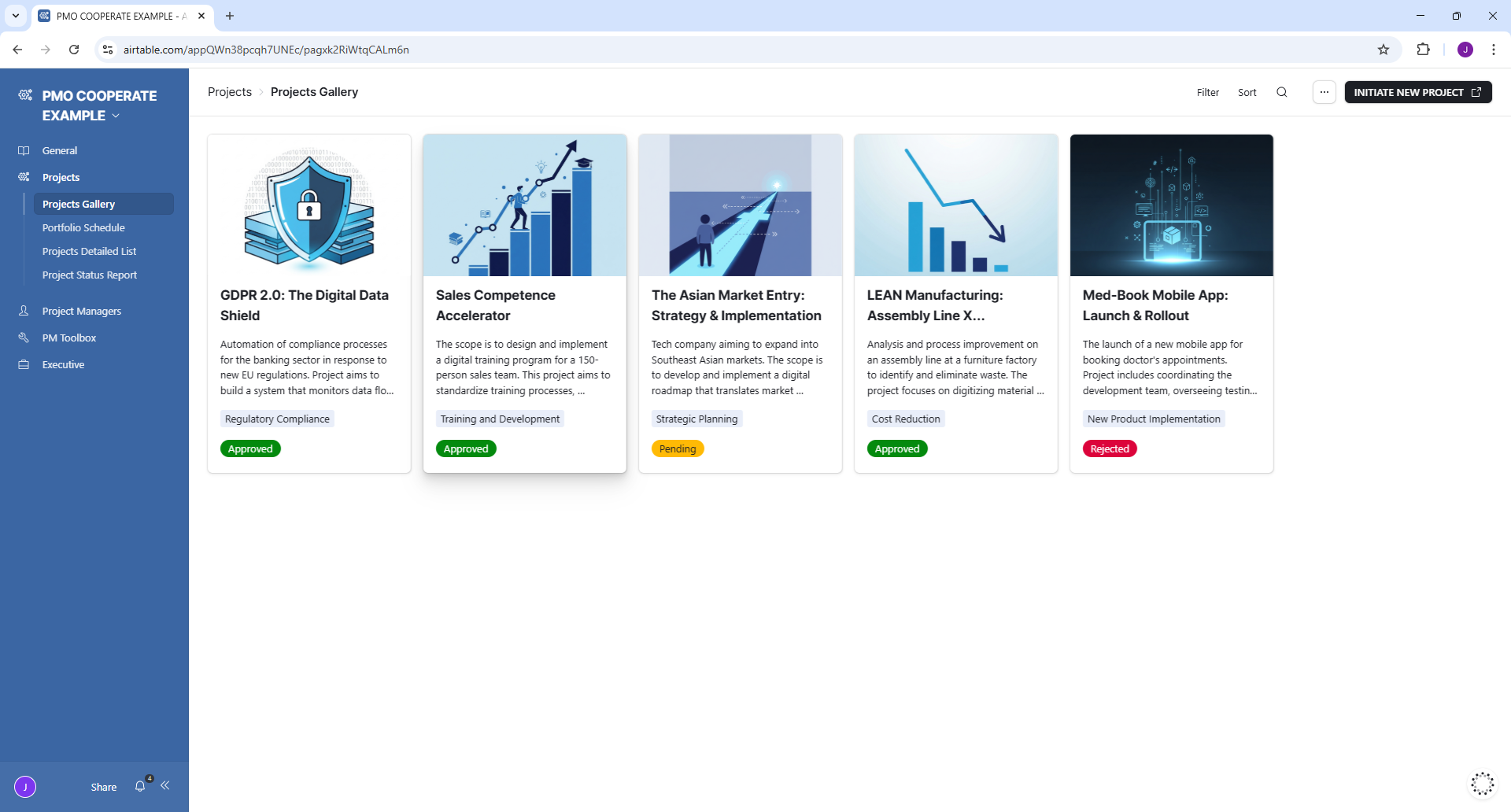The height and width of the screenshot is (812, 1511).
Task: Go to the Project Managers section
Action: coord(82,311)
